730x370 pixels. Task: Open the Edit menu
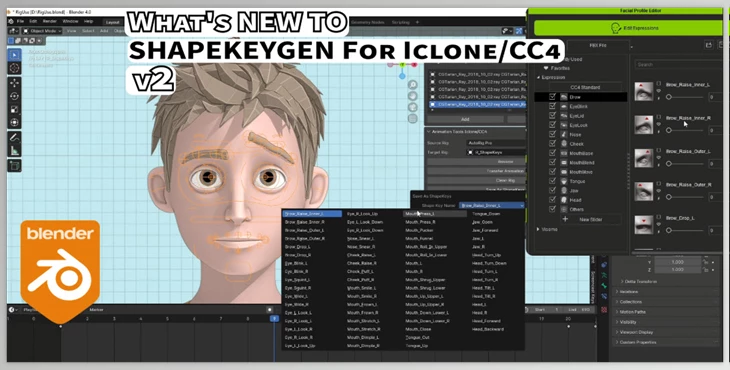33,21
